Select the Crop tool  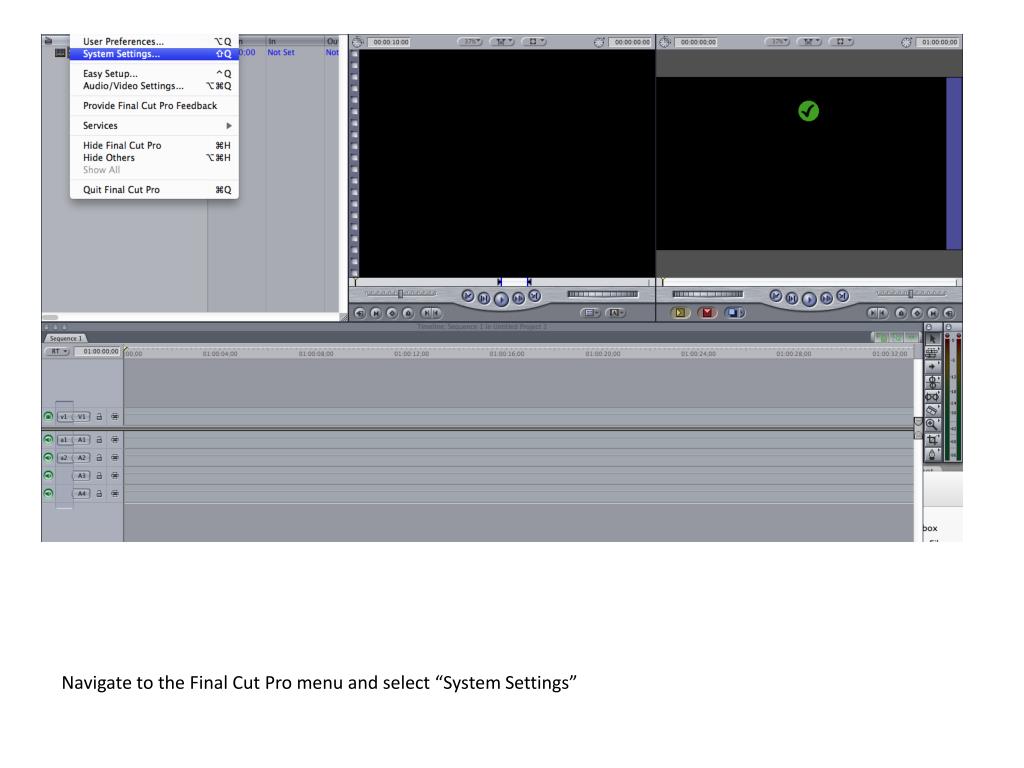(932, 440)
